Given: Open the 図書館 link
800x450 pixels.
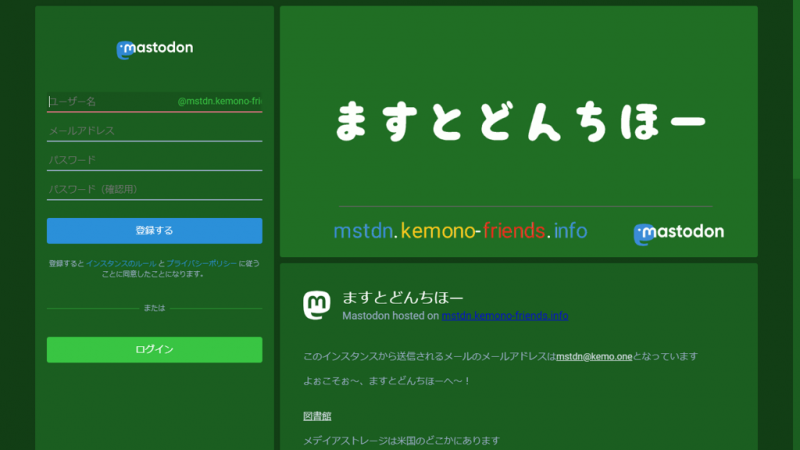Looking at the screenshot, I should pyautogui.click(x=317, y=416).
